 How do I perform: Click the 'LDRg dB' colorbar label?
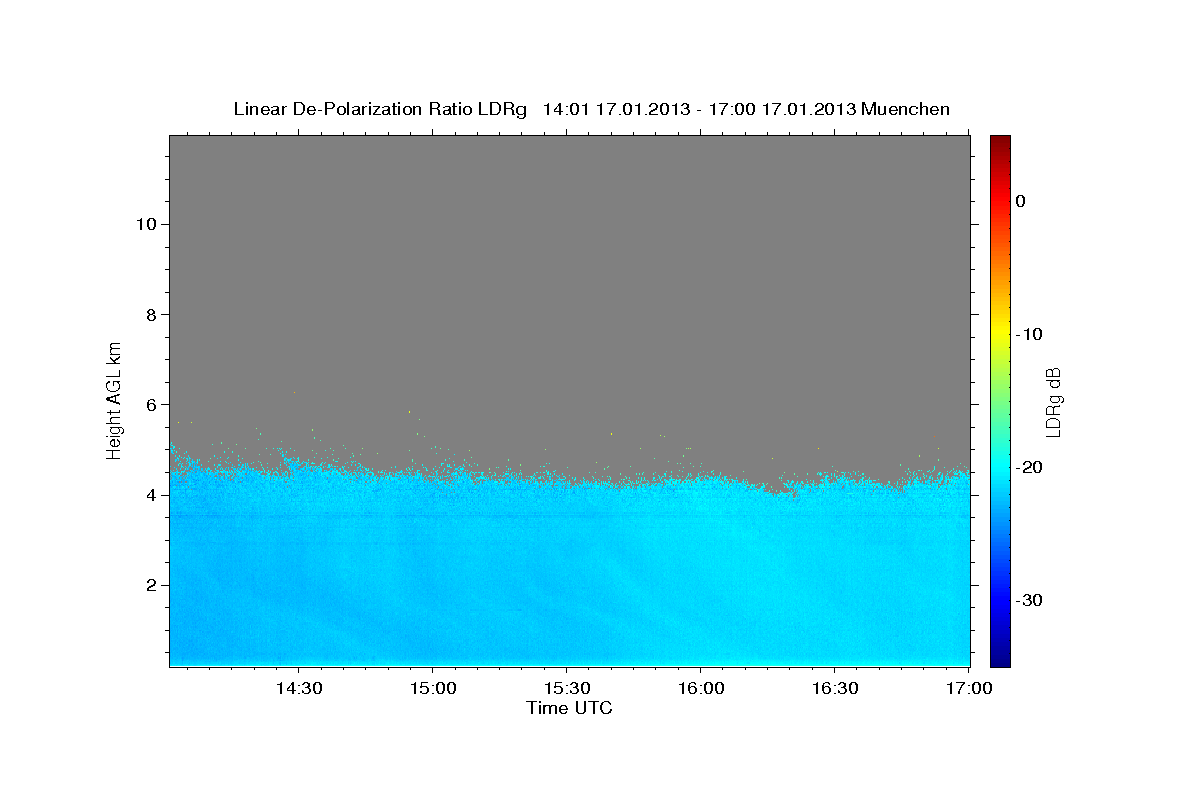[1052, 402]
